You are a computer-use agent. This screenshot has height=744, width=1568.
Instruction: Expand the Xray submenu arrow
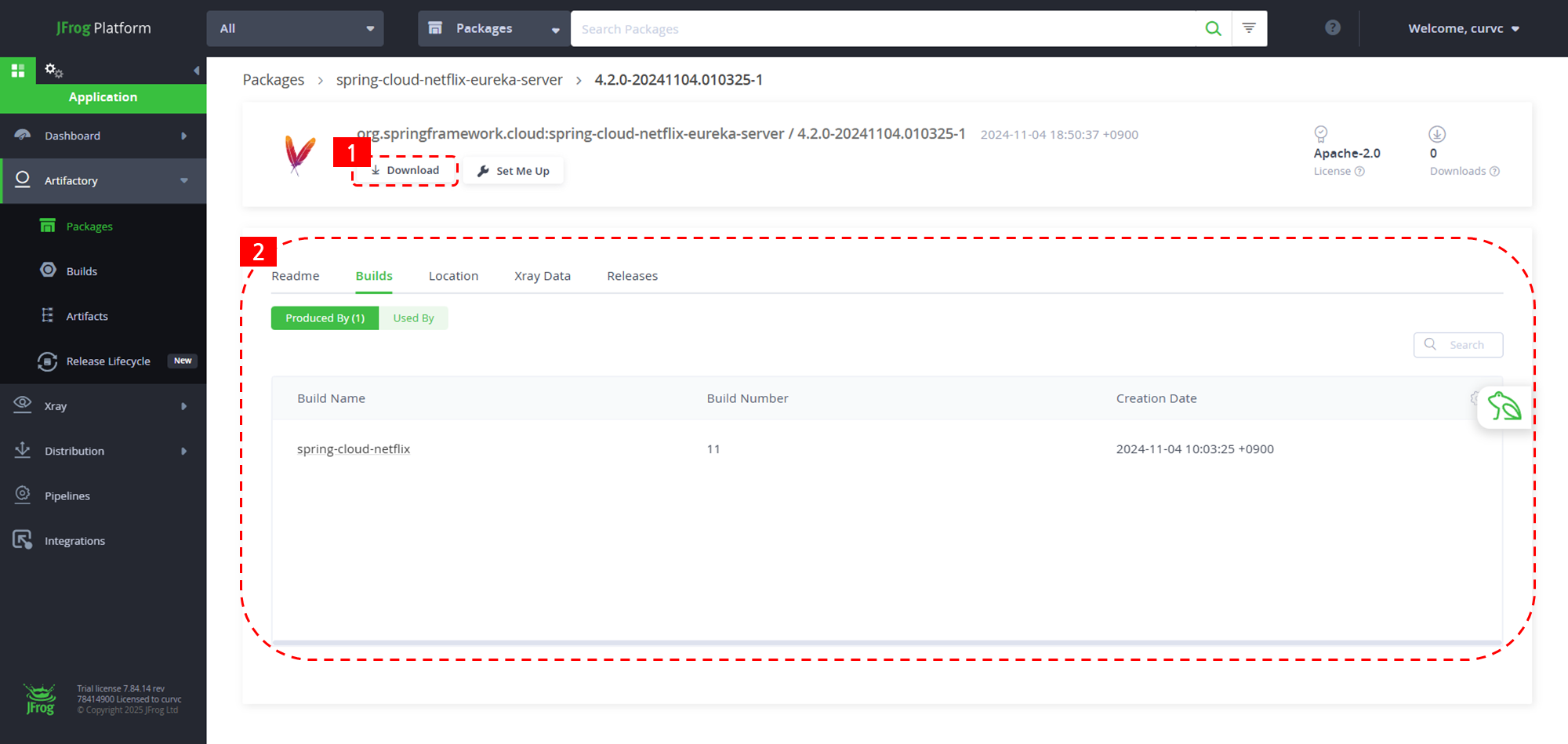click(x=183, y=406)
